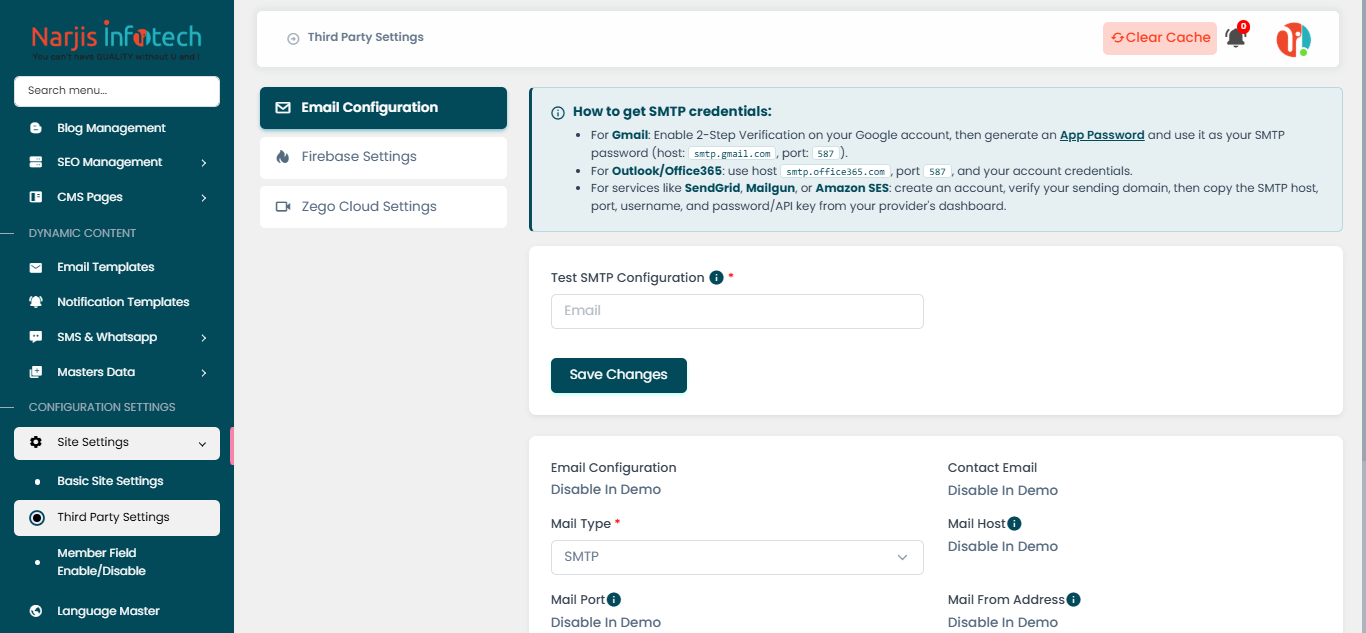1366x633 pixels.
Task: Click the Firebase flame icon
Action: (x=283, y=157)
